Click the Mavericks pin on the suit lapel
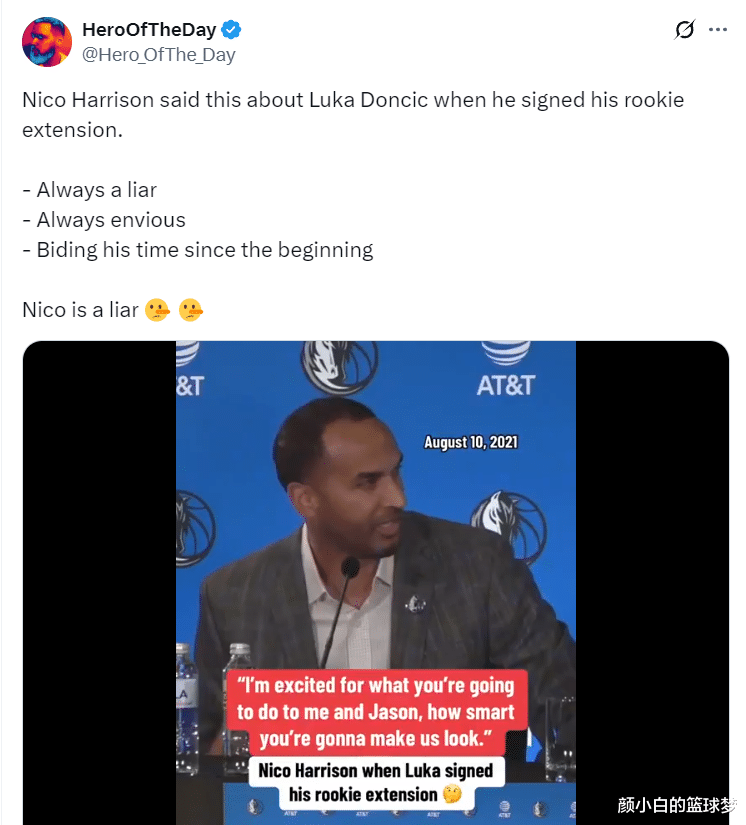Viewport: 746px width, 825px height. (416, 603)
